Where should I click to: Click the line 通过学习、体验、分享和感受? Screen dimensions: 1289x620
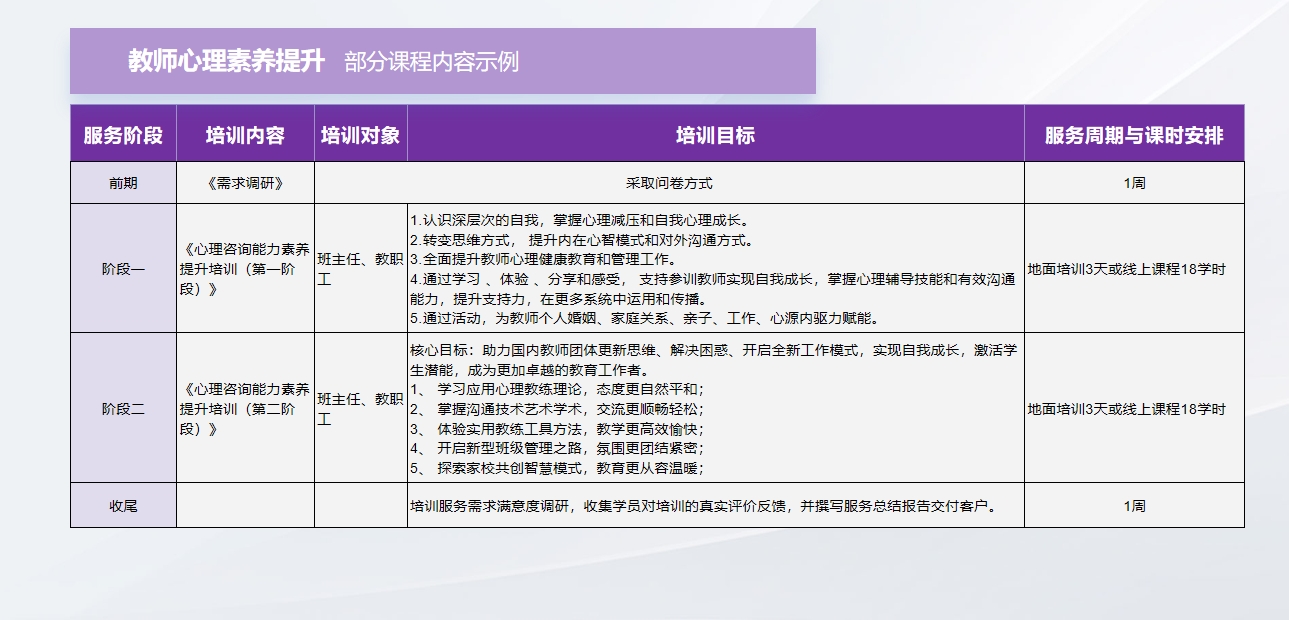[713, 289]
